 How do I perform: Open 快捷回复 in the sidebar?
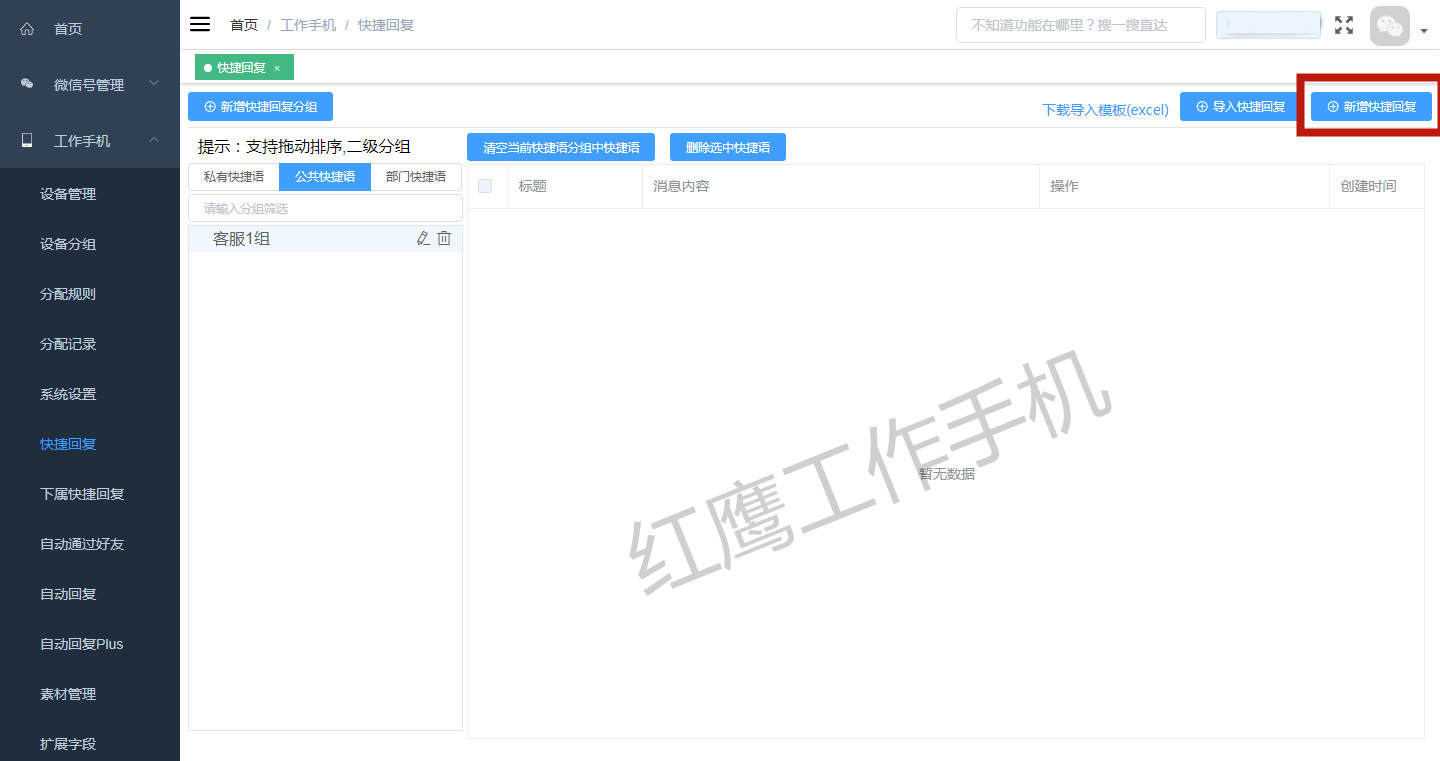(68, 444)
